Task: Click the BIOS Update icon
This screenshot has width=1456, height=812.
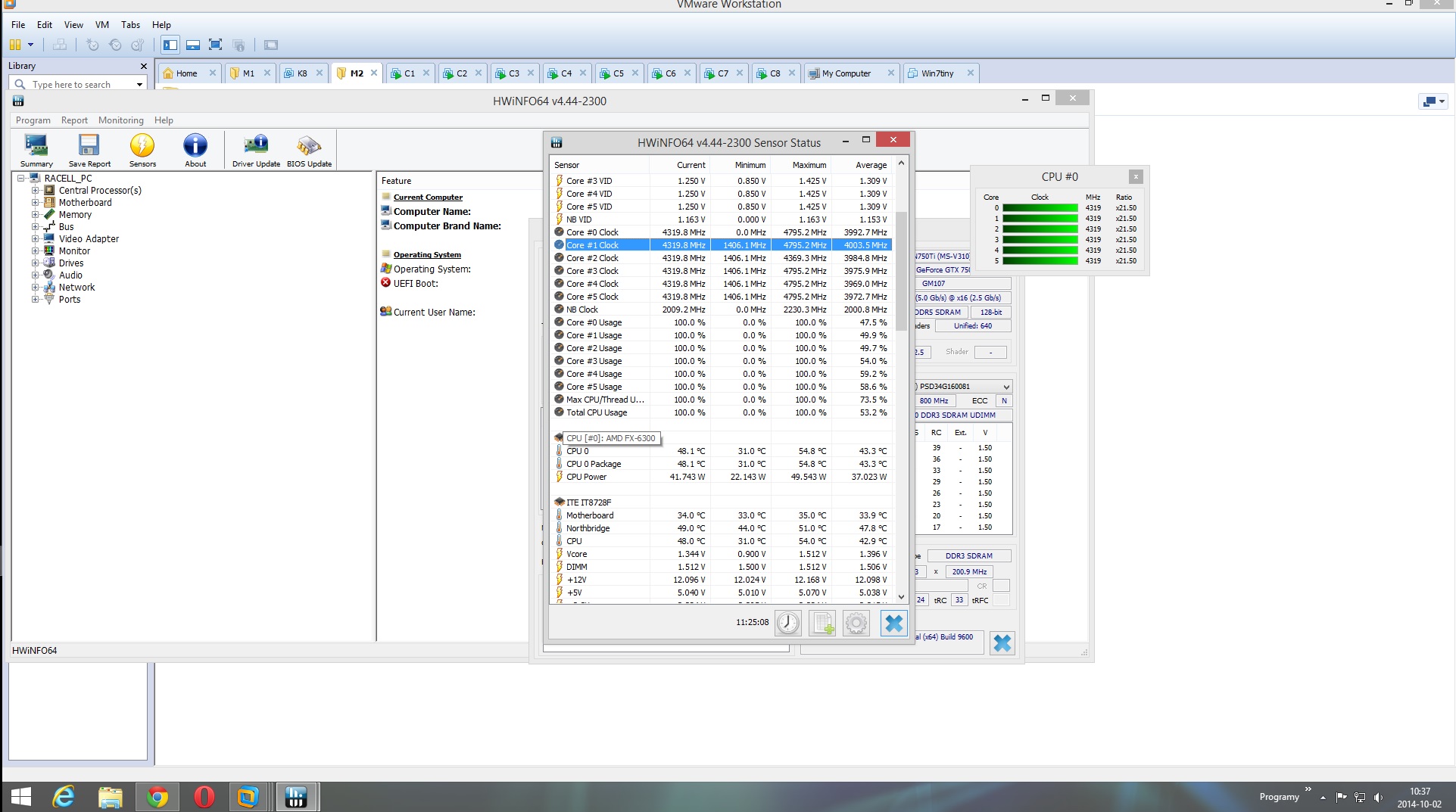Action: (x=309, y=149)
